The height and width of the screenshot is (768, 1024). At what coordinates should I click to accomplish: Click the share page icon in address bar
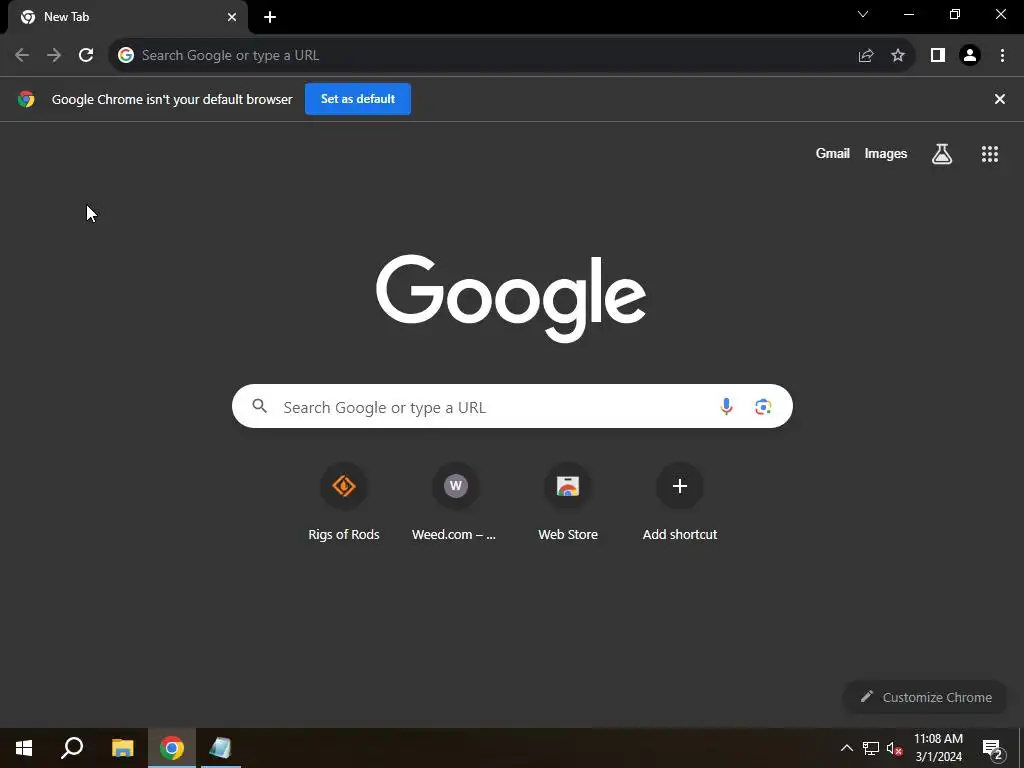click(x=866, y=56)
